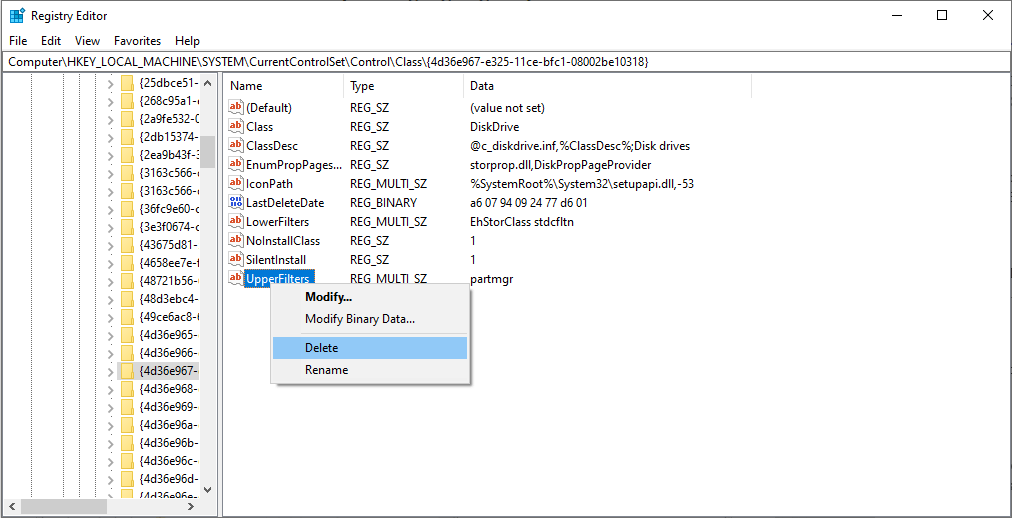Expand the {4d36e968- key
The image size is (1012, 518).
pos(110,388)
